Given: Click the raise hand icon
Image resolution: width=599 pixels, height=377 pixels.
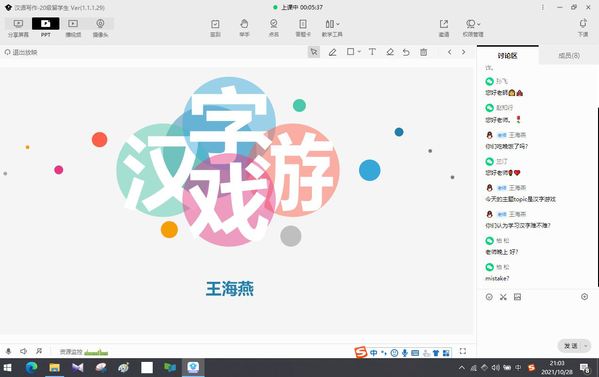Looking at the screenshot, I should (244, 28).
